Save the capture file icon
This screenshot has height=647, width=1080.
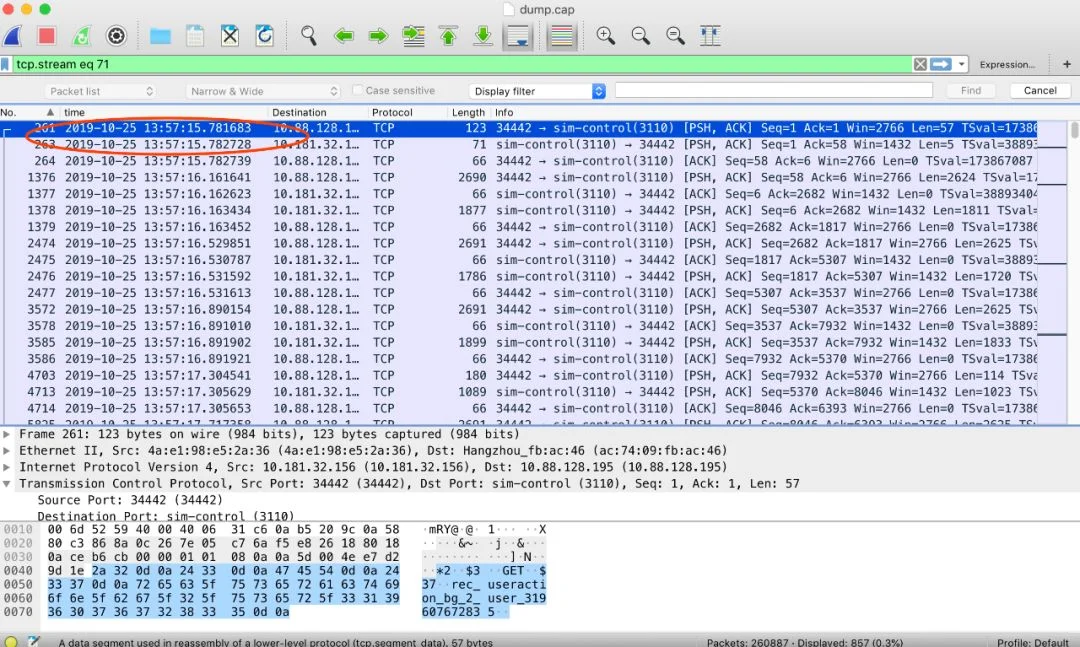195,36
